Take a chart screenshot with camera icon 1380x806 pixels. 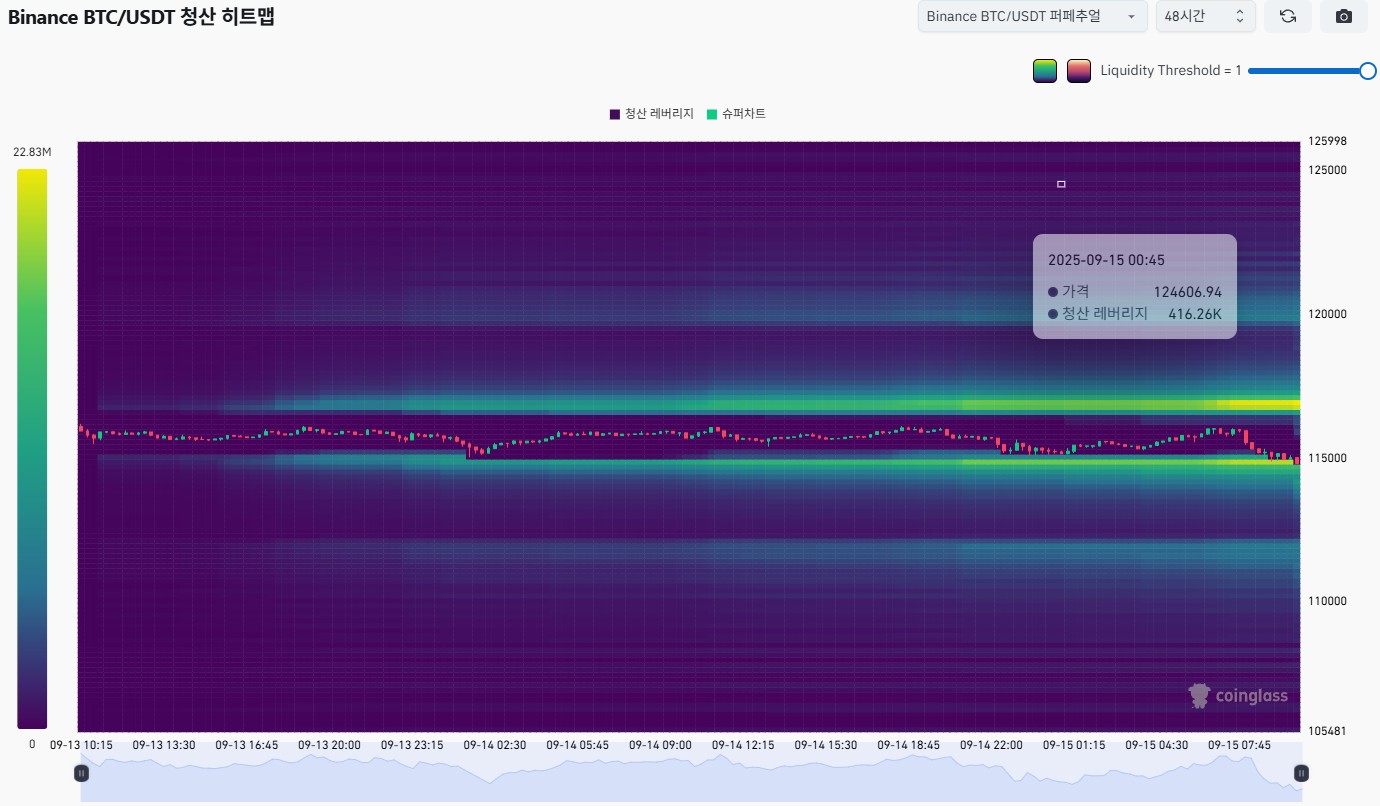pyautogui.click(x=1344, y=17)
